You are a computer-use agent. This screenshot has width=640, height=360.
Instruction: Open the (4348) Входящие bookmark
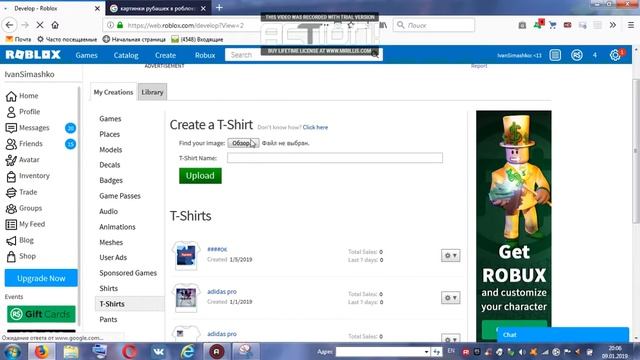[198, 39]
